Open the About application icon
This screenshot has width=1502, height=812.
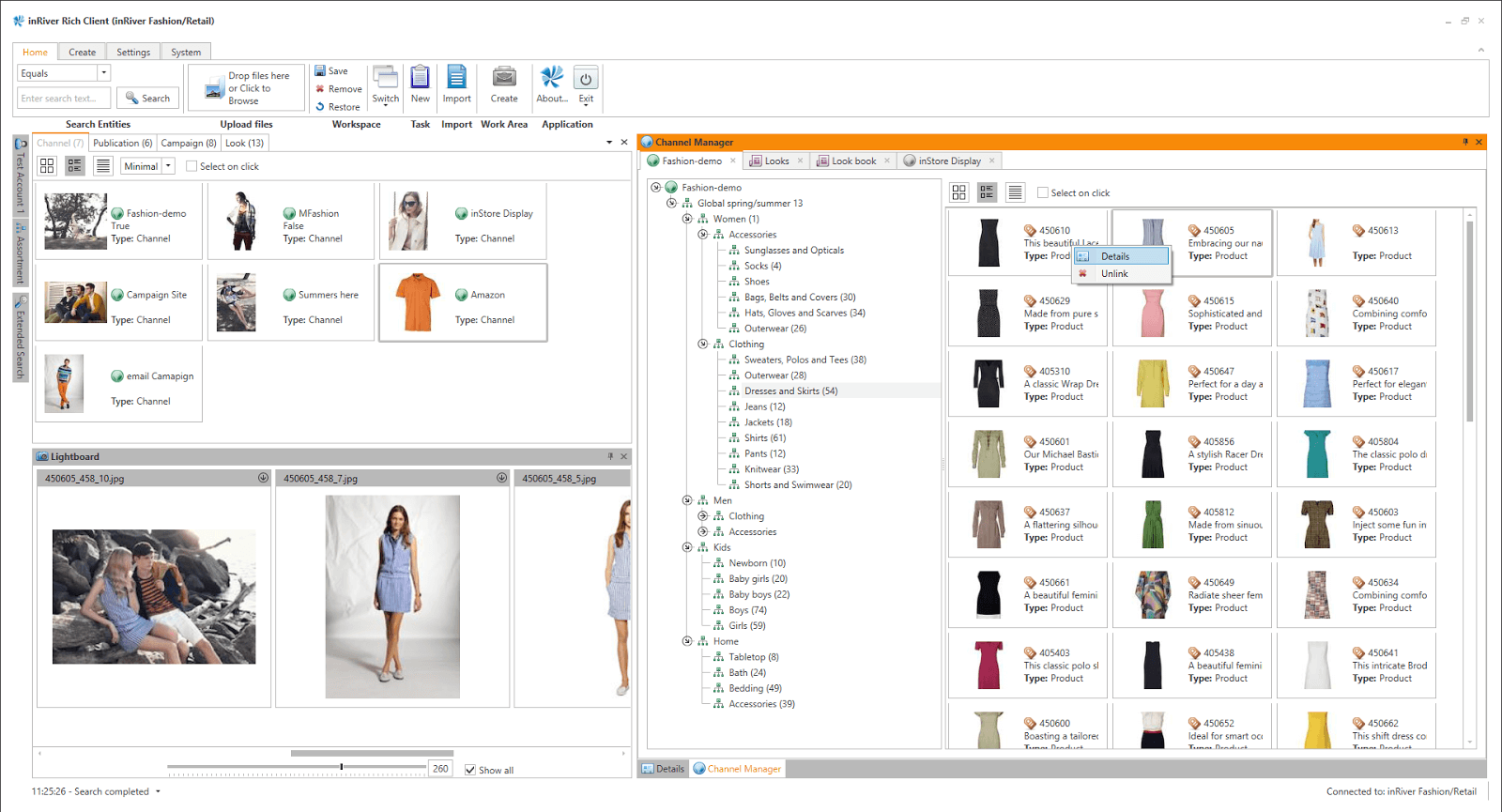click(552, 79)
